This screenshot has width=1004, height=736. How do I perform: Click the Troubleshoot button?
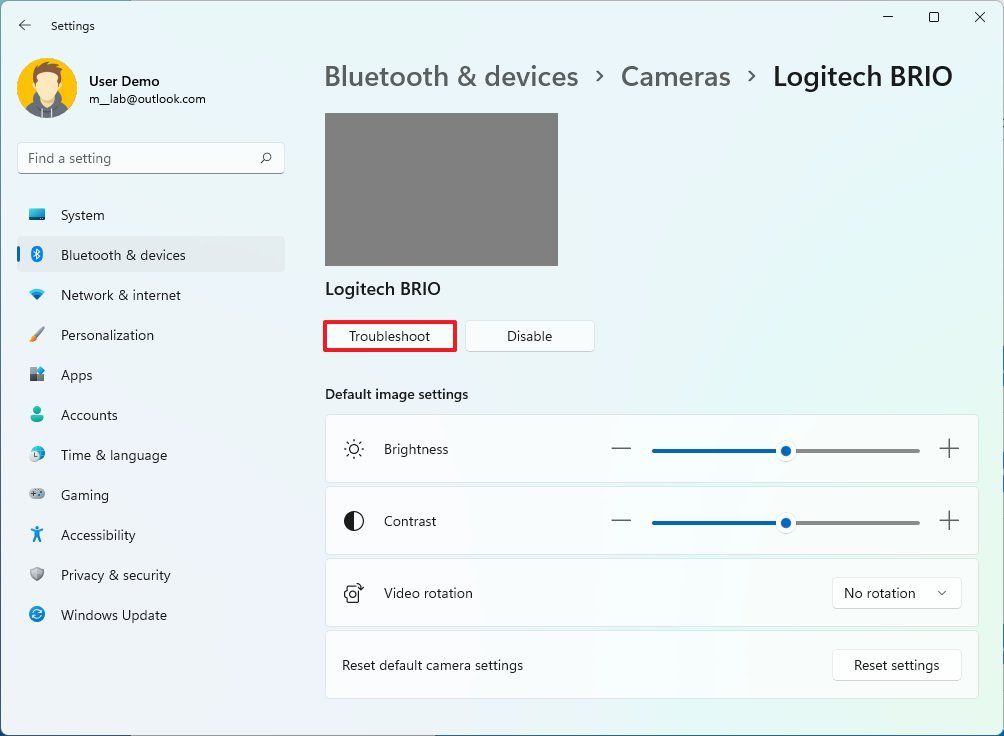coord(389,336)
